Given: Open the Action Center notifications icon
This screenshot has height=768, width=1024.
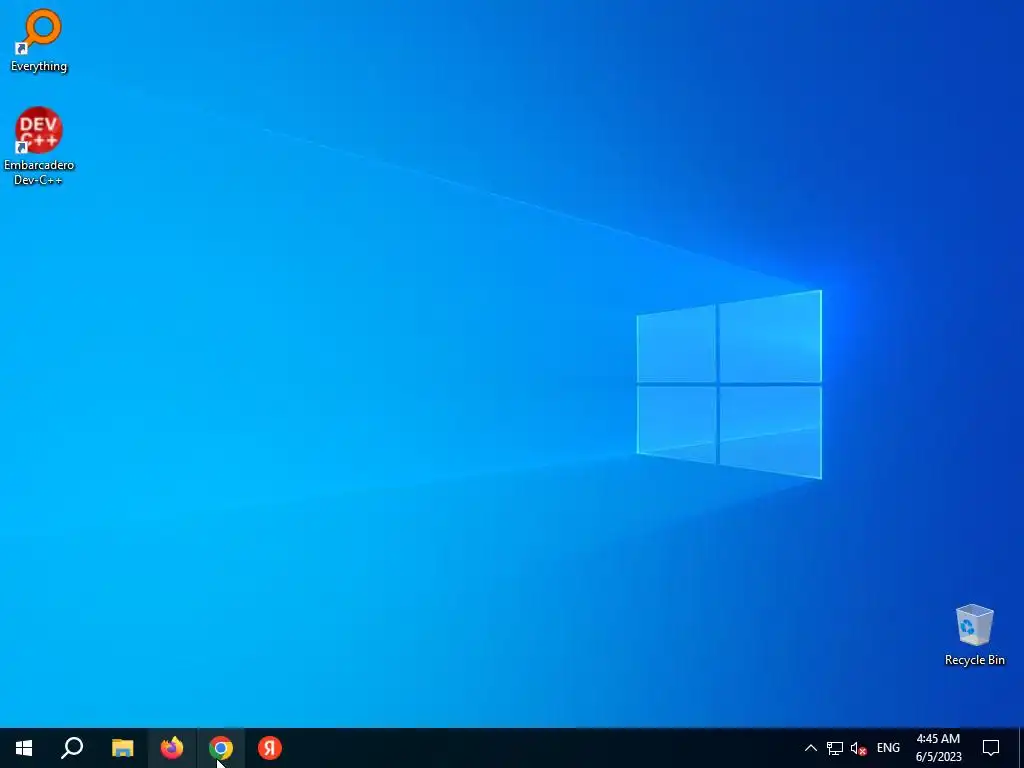Looking at the screenshot, I should (991, 748).
